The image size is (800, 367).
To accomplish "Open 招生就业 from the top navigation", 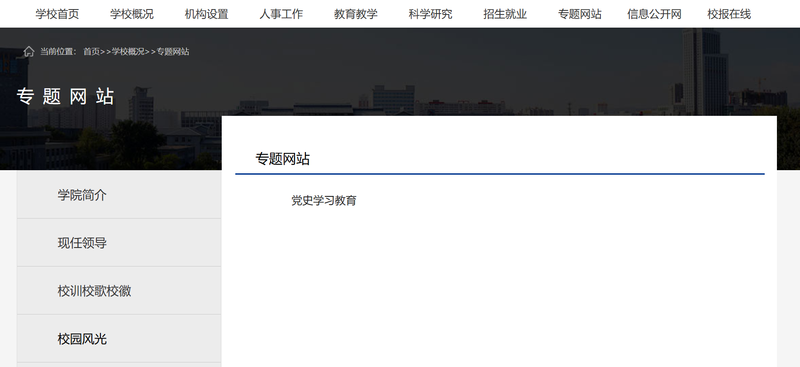I will pyautogui.click(x=505, y=14).
